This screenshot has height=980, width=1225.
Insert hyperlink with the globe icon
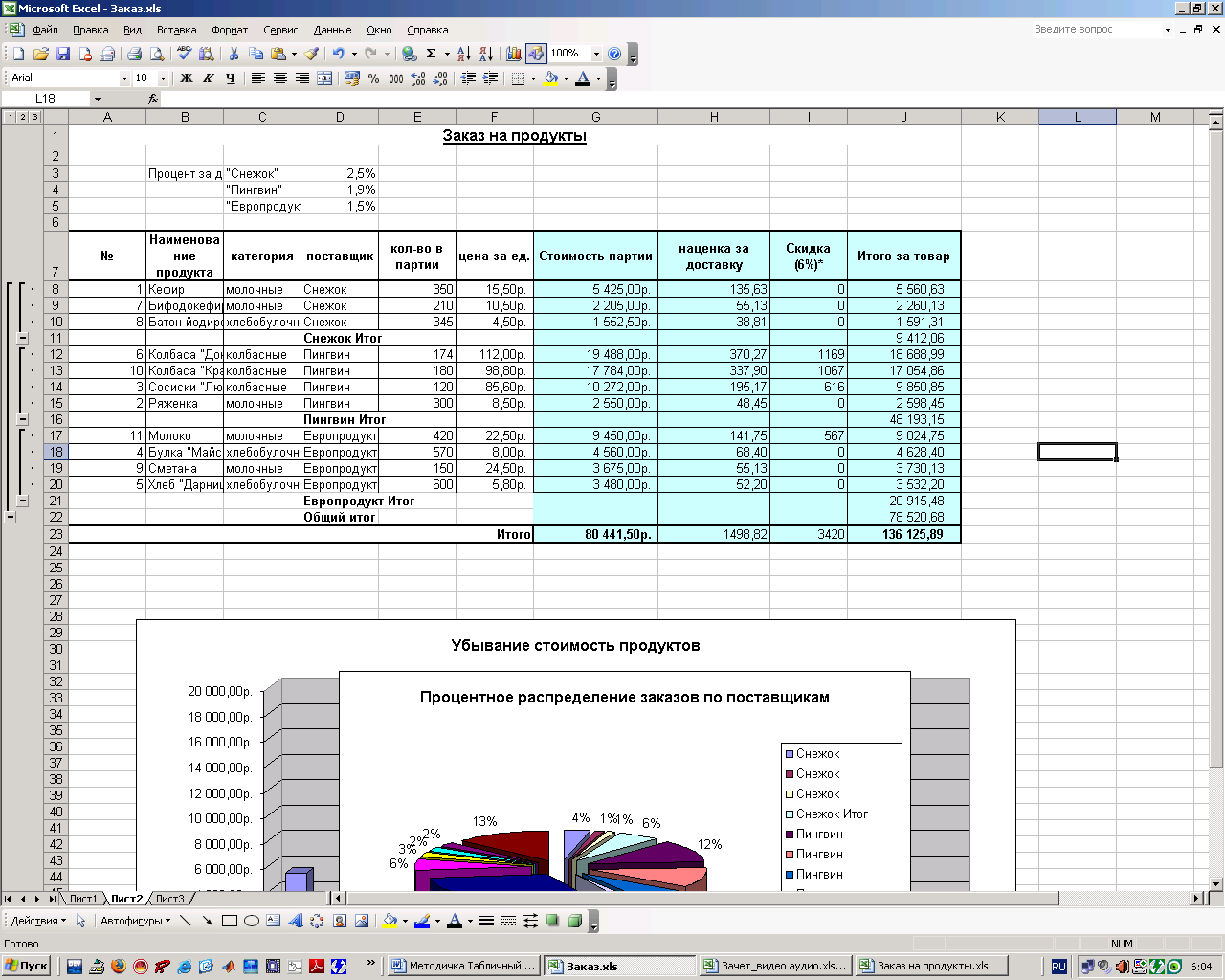tap(410, 54)
